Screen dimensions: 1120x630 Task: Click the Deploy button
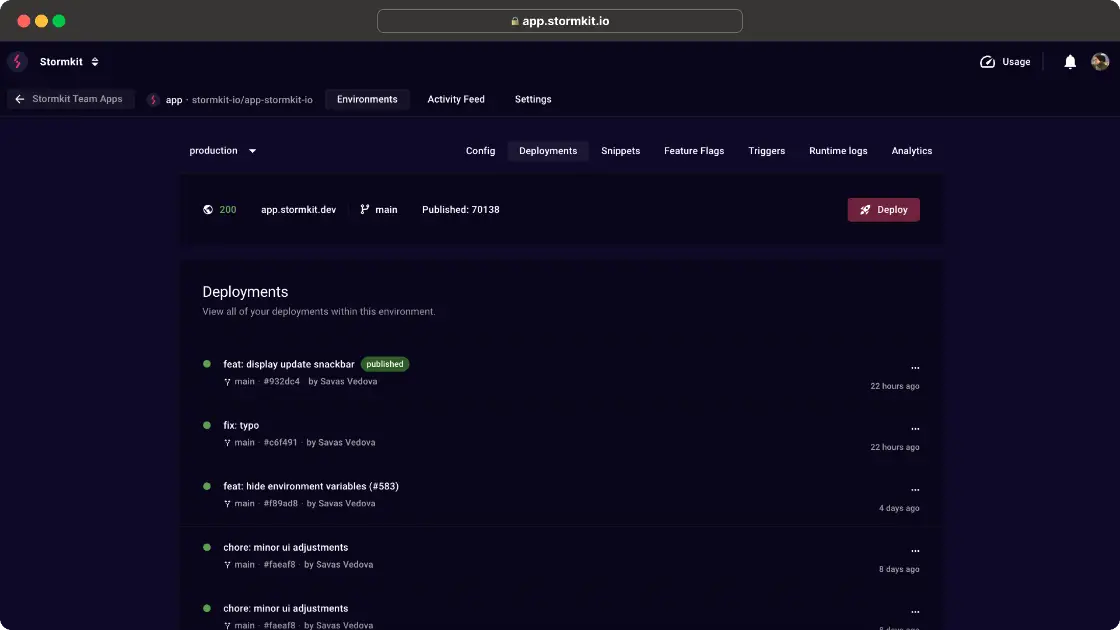click(884, 210)
